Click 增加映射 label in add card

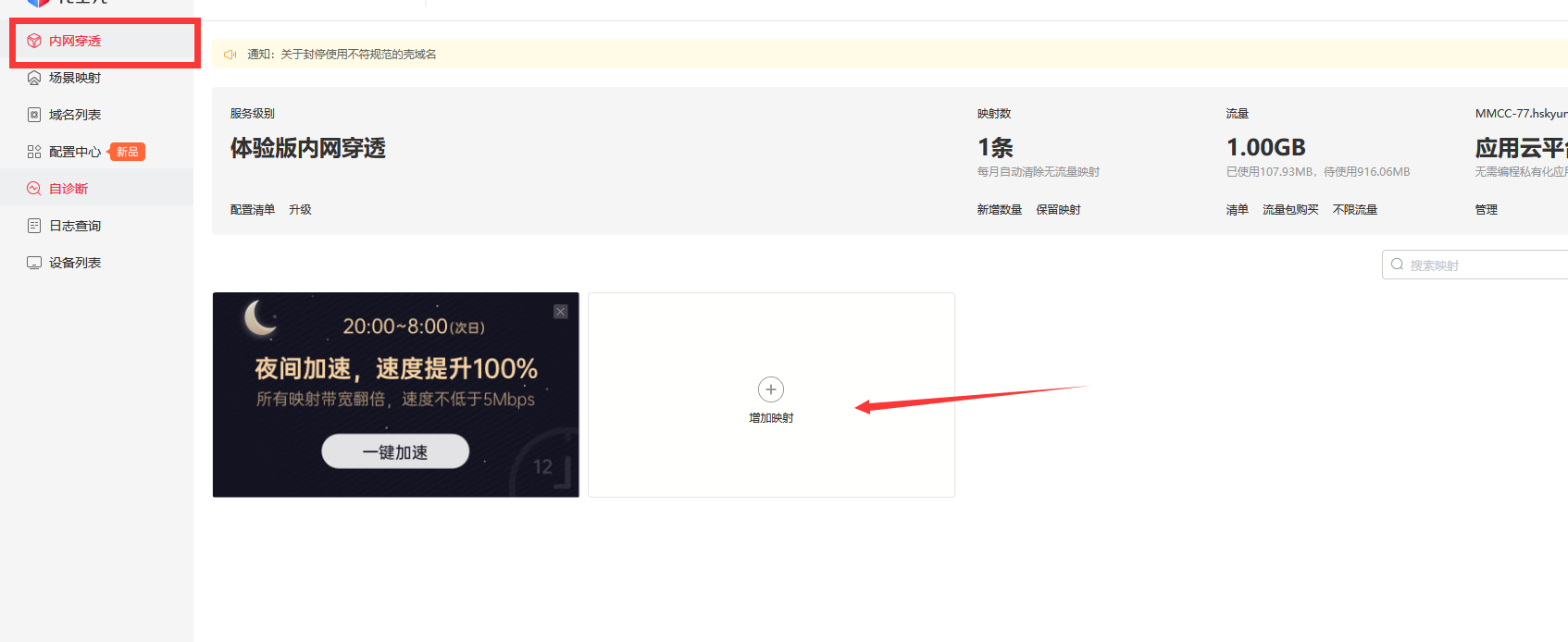click(771, 418)
